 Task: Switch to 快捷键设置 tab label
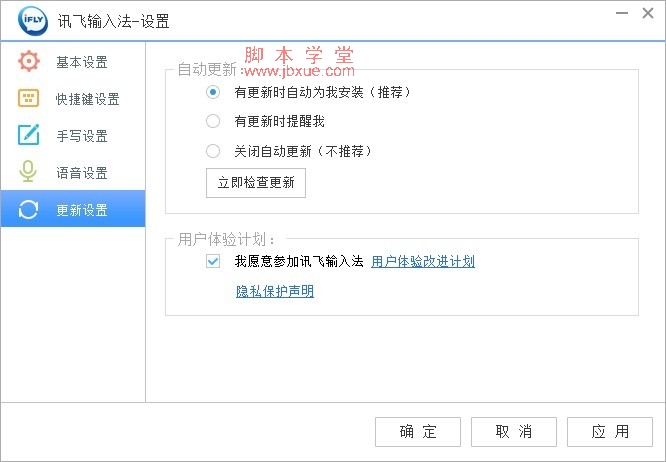87,99
